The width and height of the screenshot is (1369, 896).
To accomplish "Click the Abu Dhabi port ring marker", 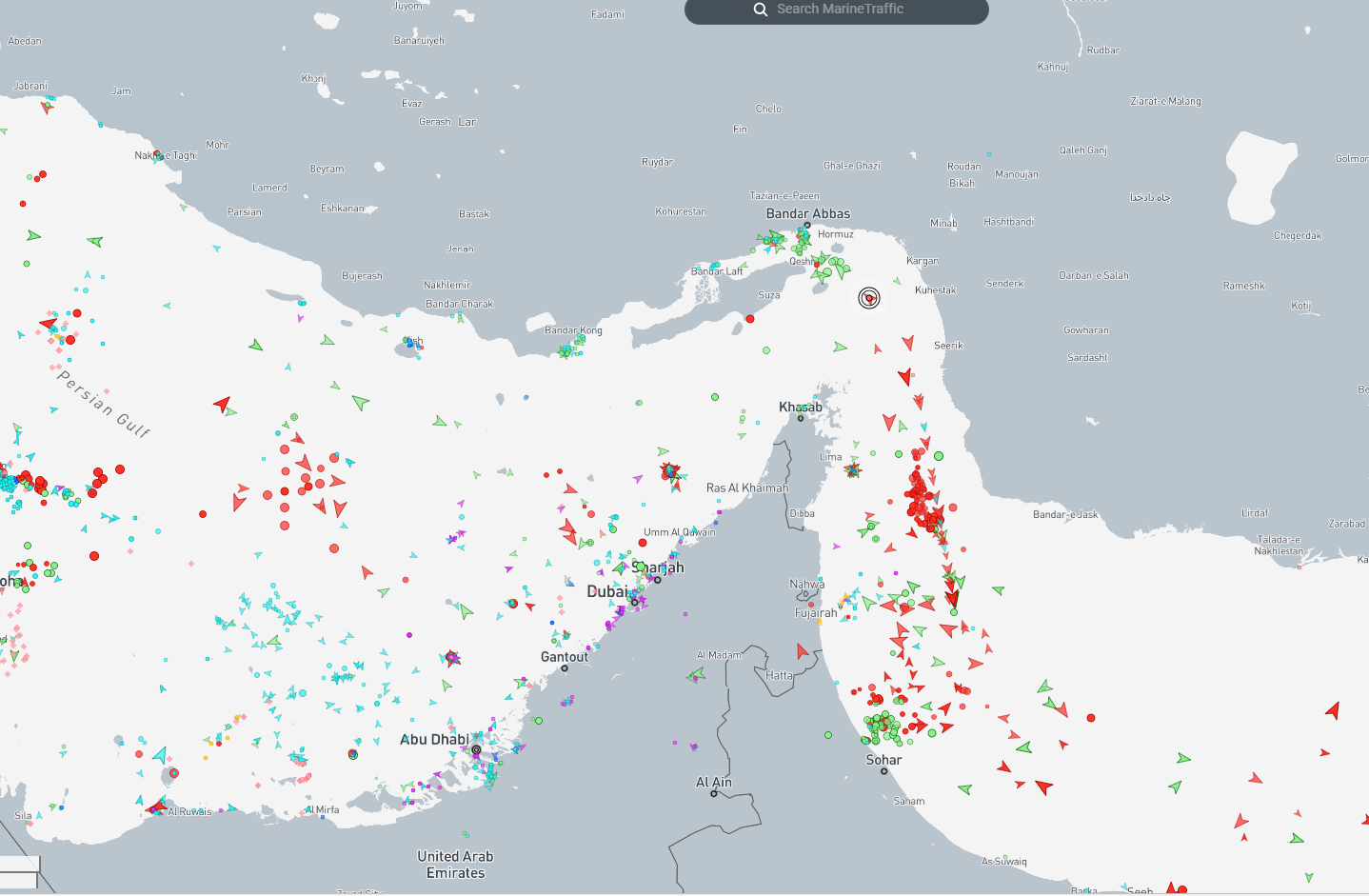I will coord(476,750).
